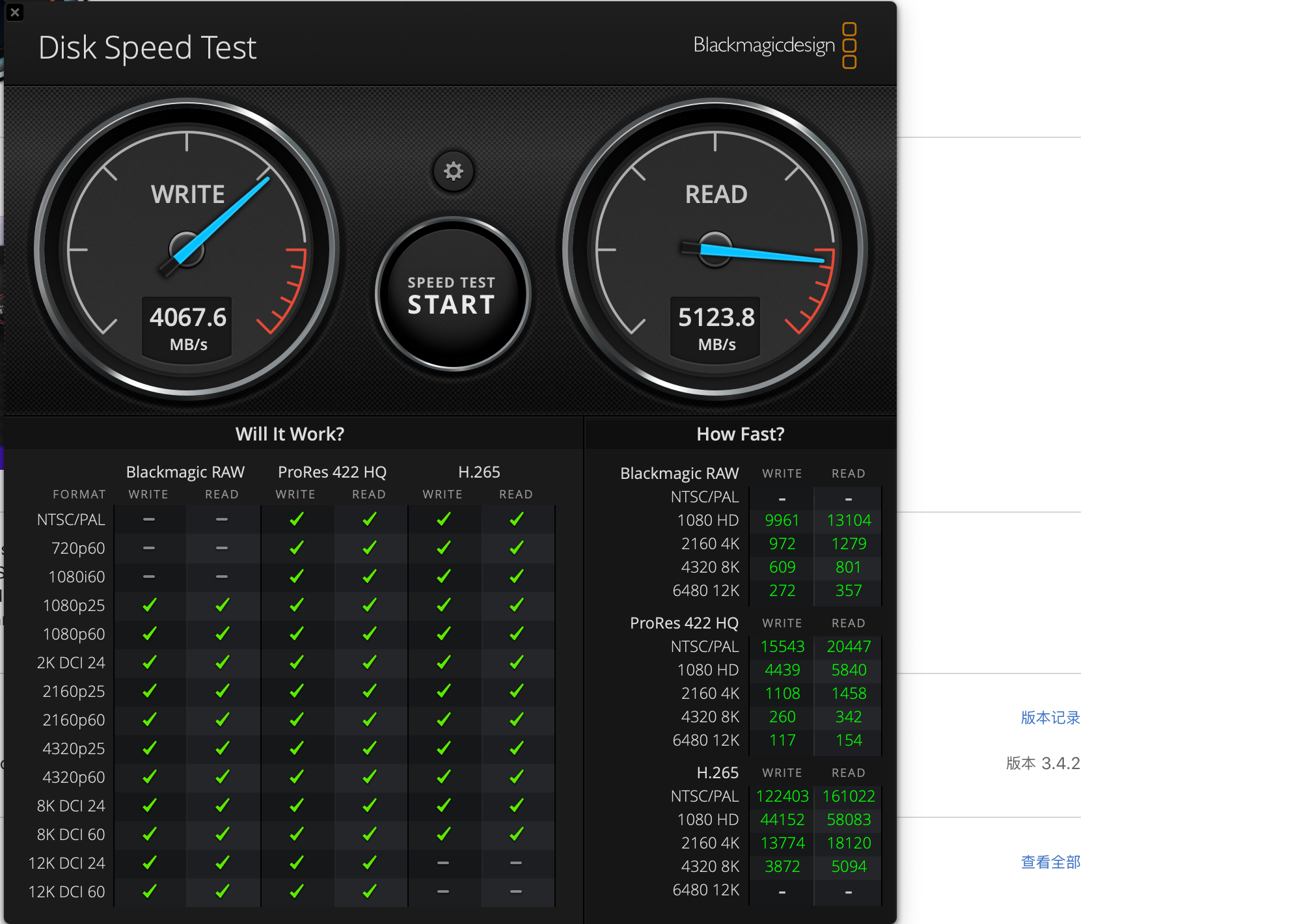
Task: Click Blackmagic RAW 6480 12K write value 272
Action: [782, 591]
